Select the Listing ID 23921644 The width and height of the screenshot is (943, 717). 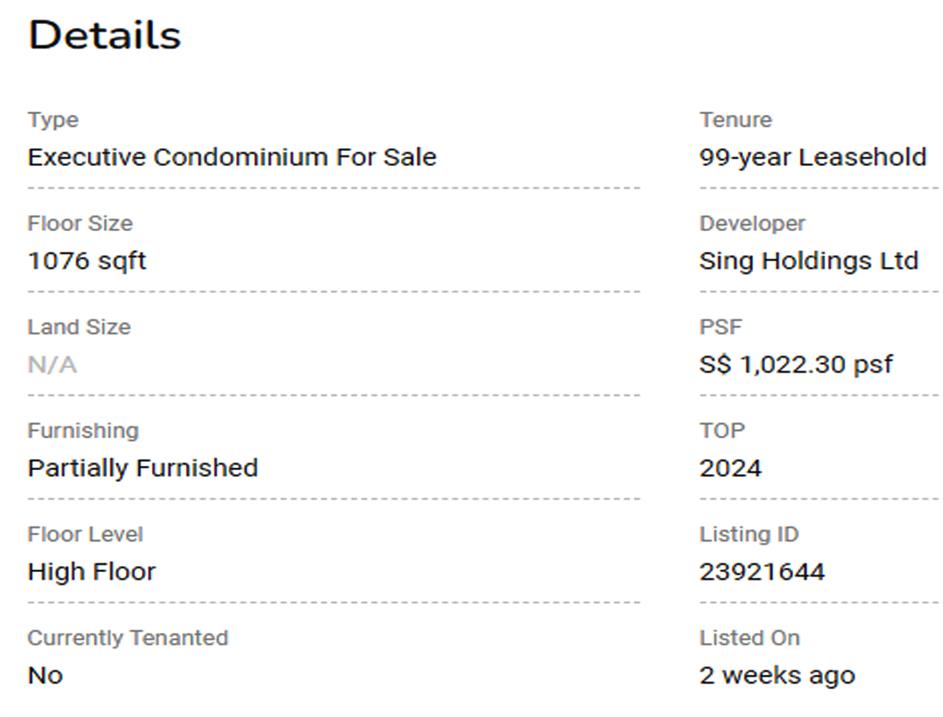[x=762, y=572]
